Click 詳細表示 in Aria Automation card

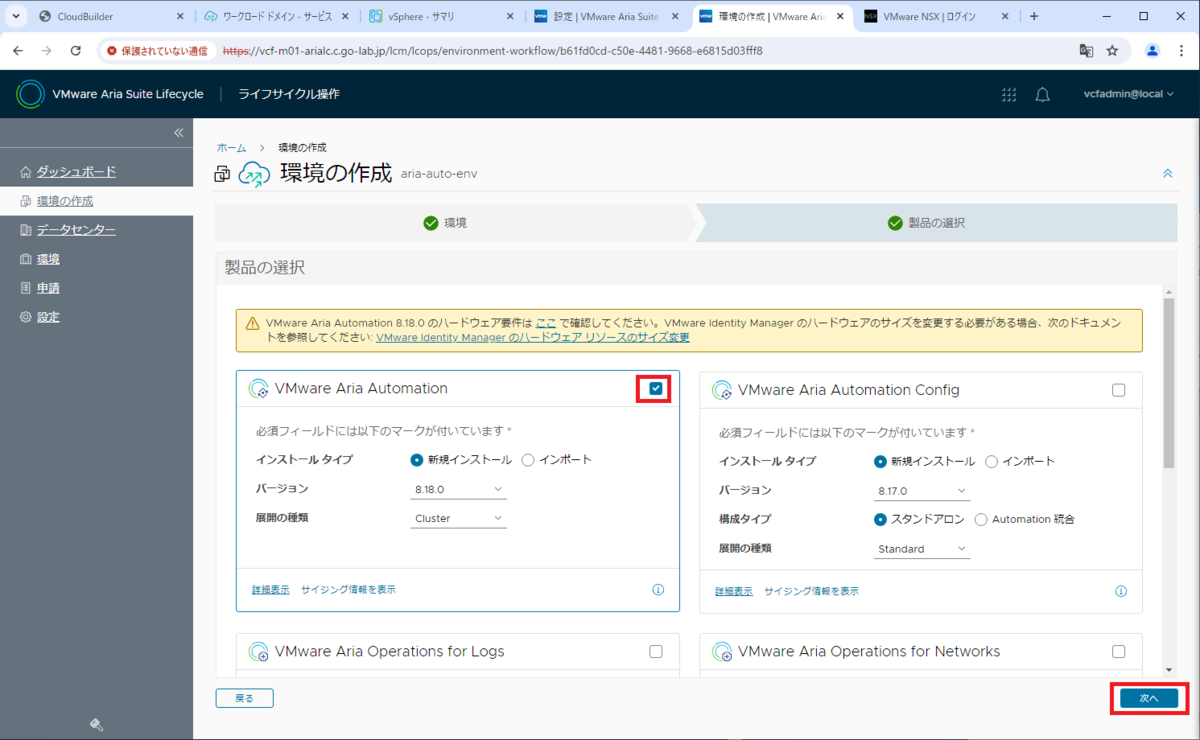click(270, 590)
